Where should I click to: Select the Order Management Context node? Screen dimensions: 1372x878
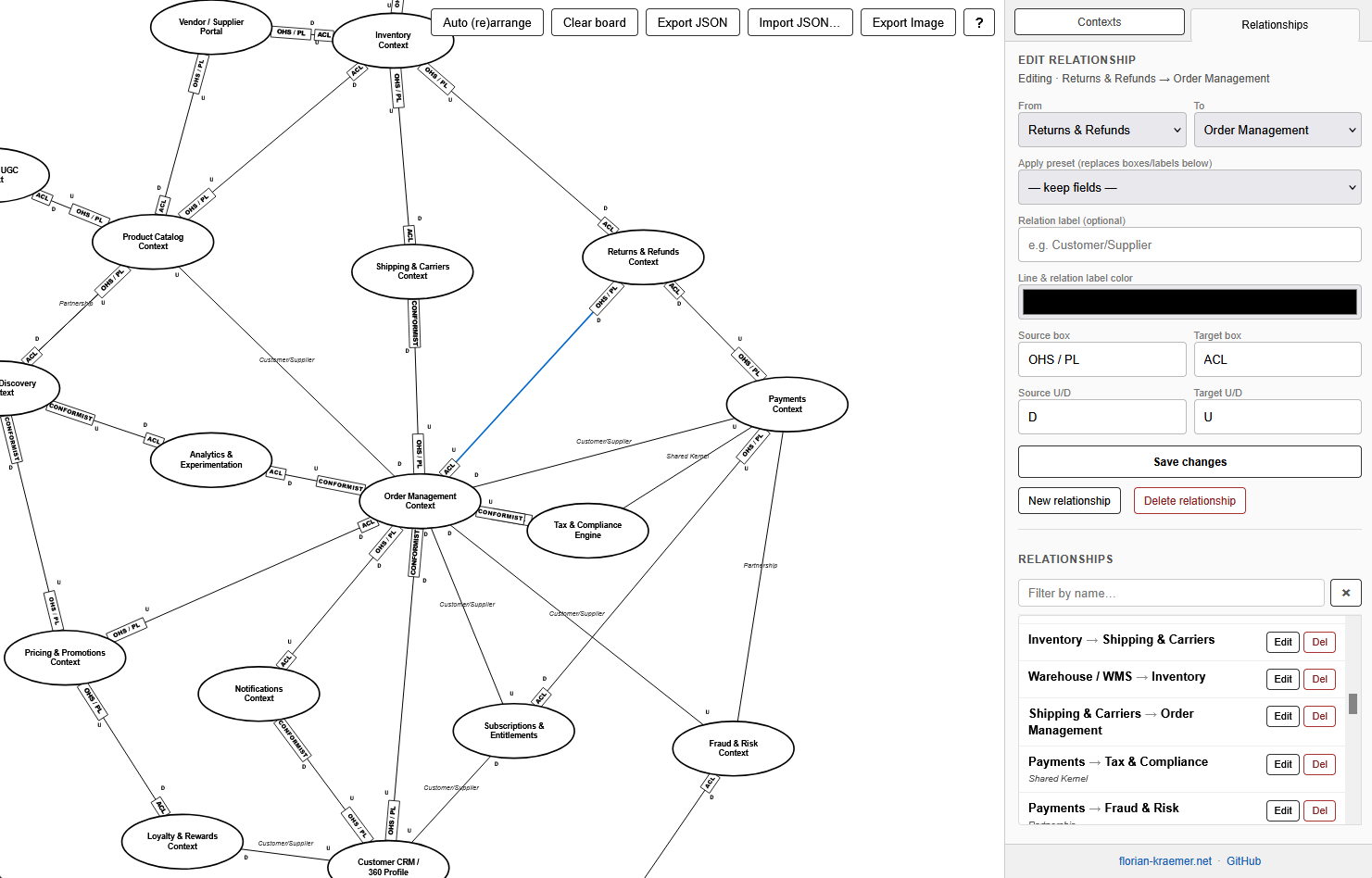coord(420,501)
